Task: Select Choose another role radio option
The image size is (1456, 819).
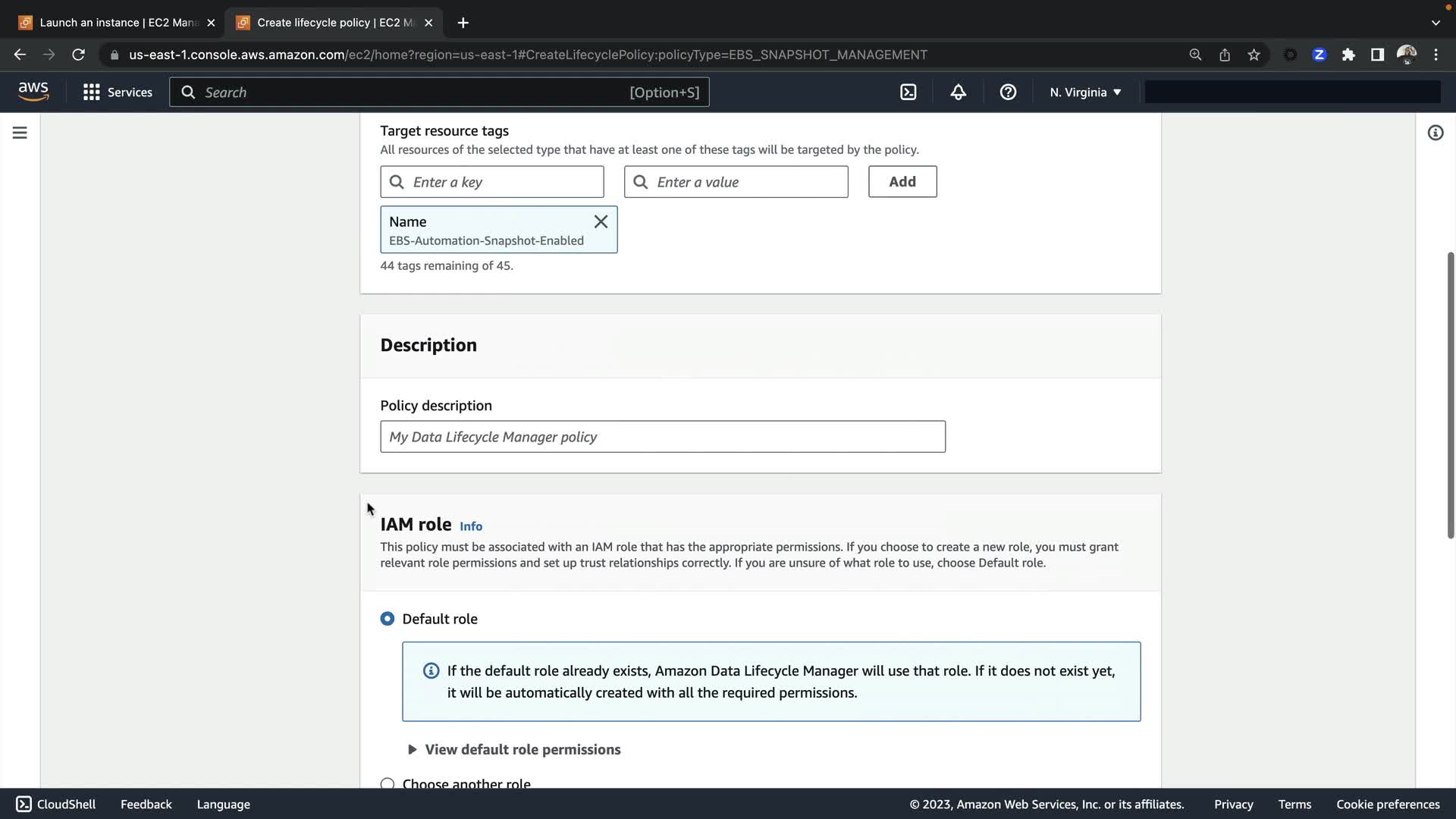Action: click(388, 783)
